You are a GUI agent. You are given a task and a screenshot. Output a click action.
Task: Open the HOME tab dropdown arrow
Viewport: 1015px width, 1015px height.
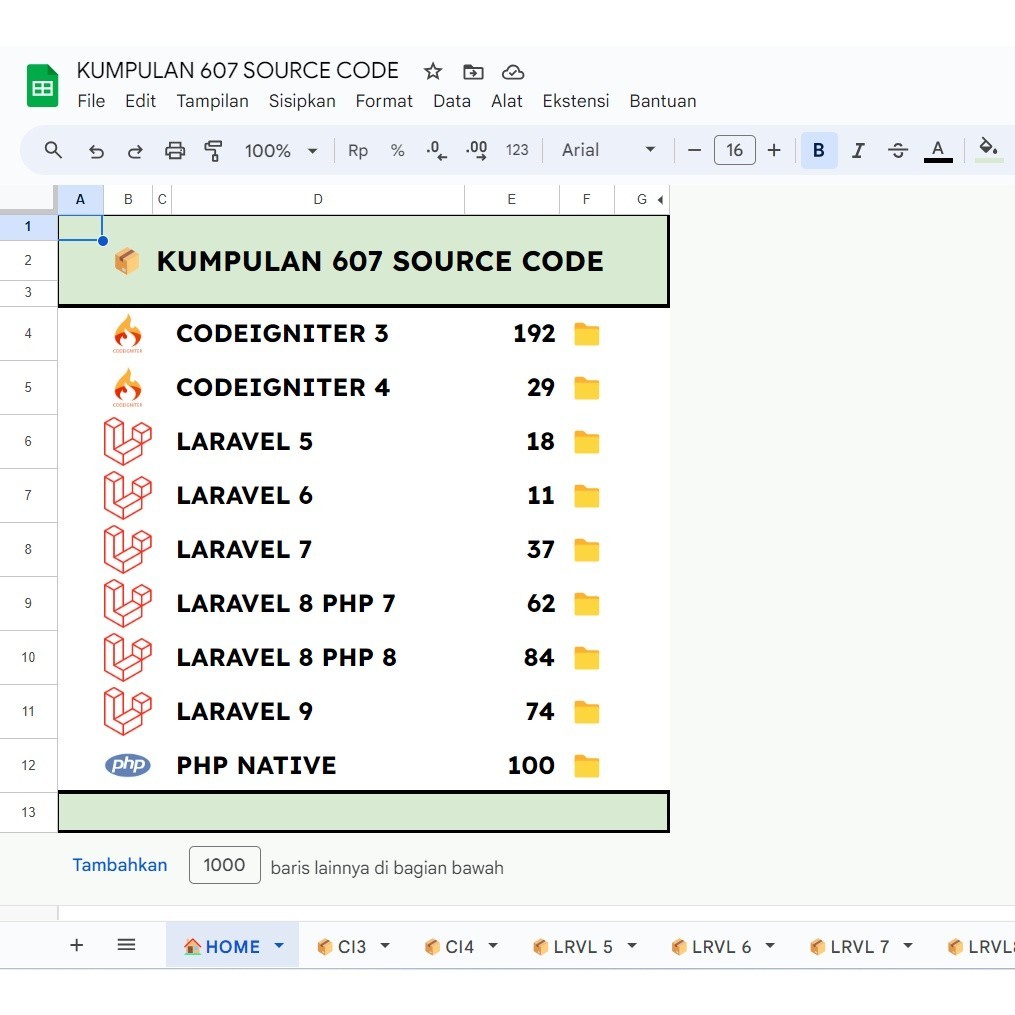coord(279,946)
